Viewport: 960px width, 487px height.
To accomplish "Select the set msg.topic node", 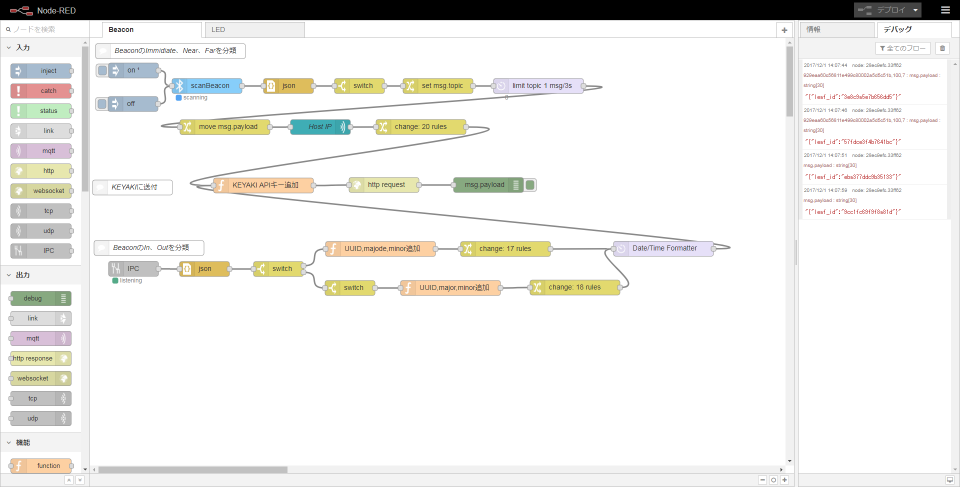I will 438,86.
